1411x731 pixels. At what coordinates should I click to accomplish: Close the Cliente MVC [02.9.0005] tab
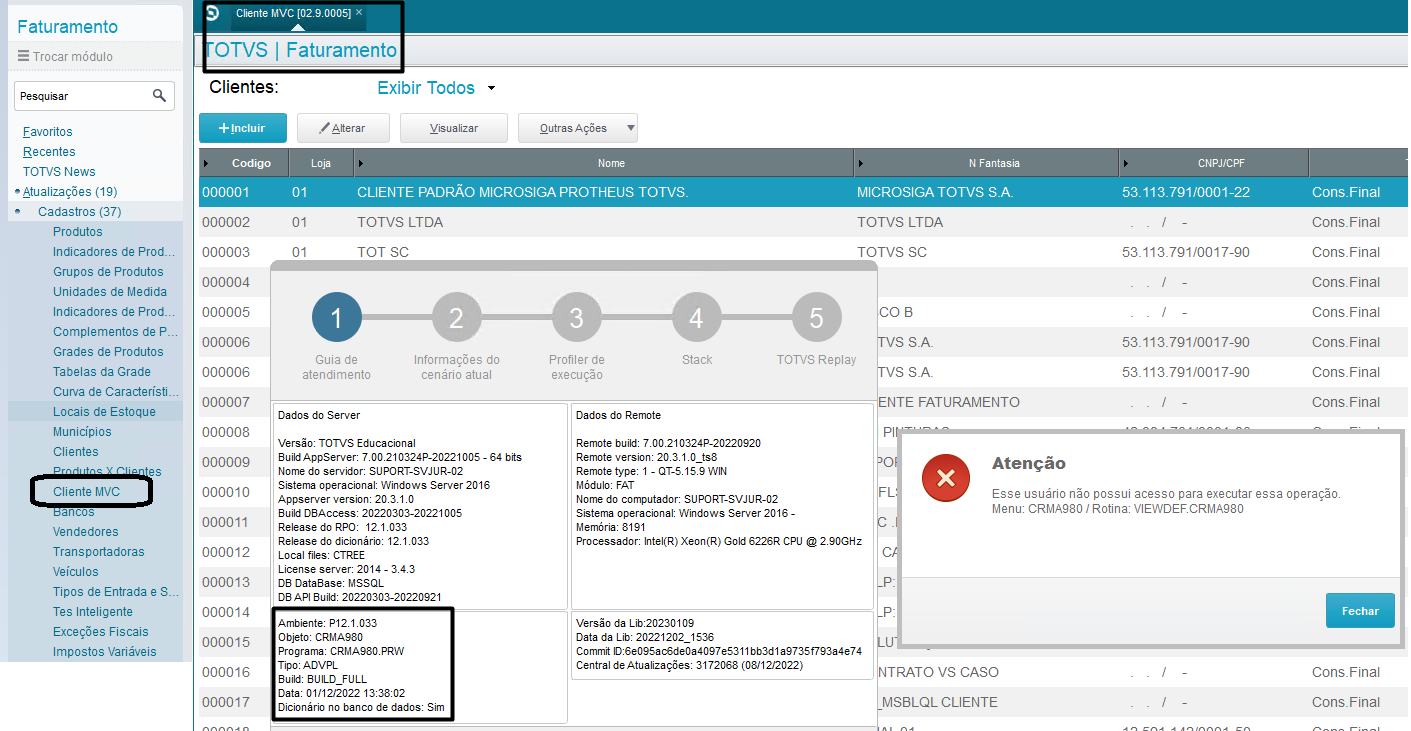click(x=359, y=12)
